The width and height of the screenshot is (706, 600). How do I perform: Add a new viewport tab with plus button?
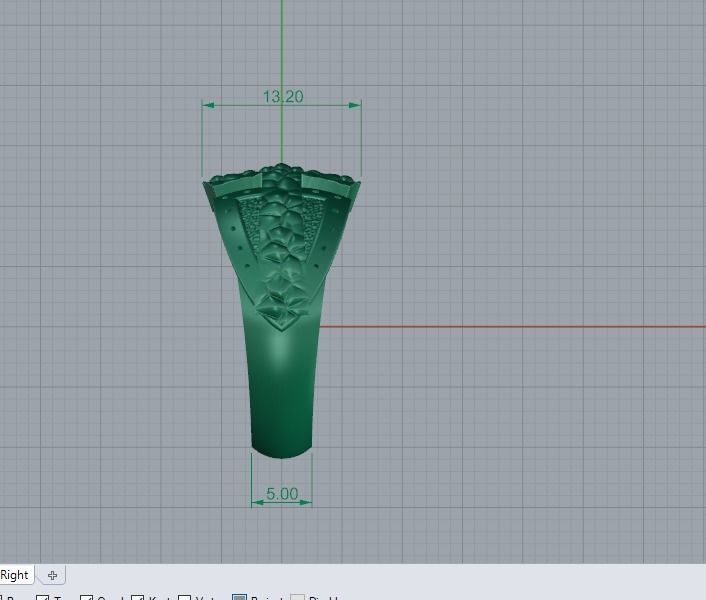52,575
